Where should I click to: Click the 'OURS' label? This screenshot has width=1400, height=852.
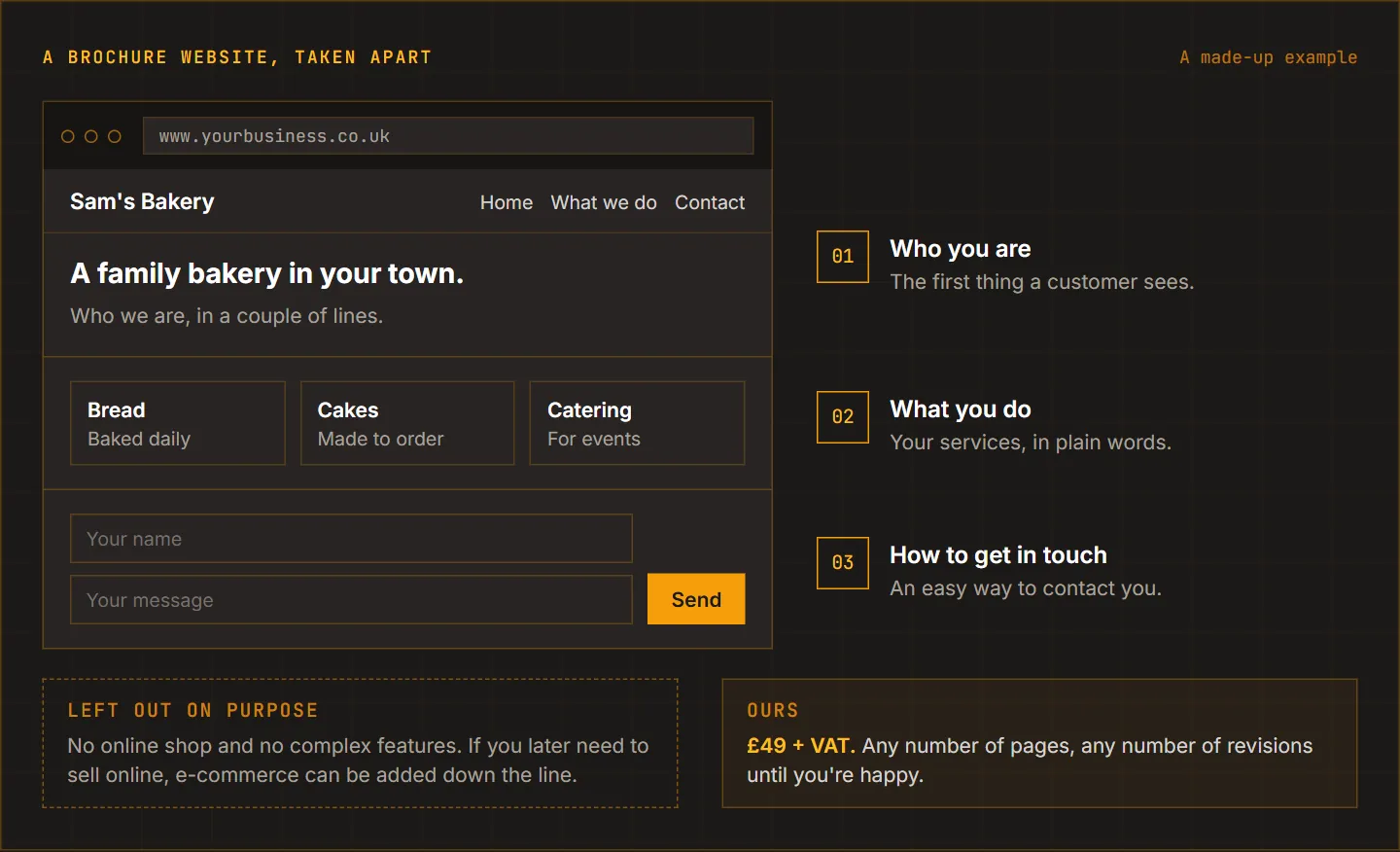coord(773,711)
